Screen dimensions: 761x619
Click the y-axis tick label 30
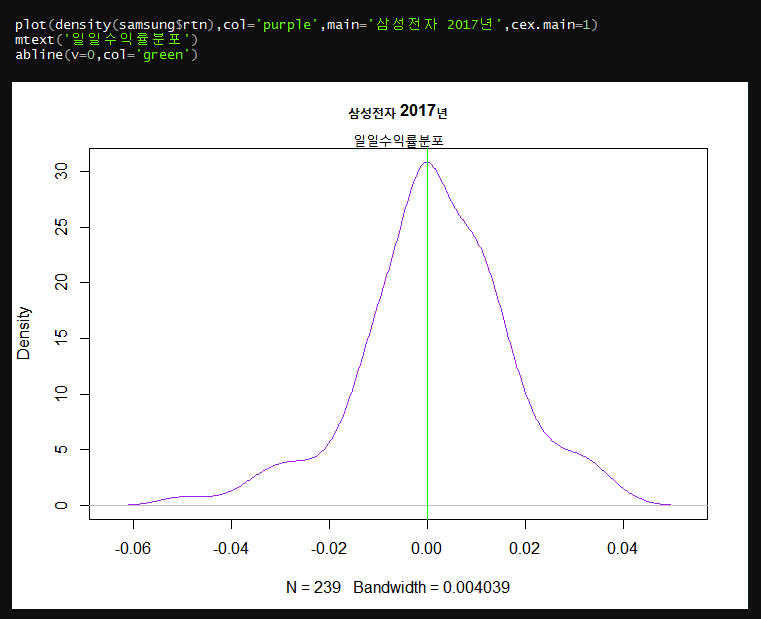point(62,171)
